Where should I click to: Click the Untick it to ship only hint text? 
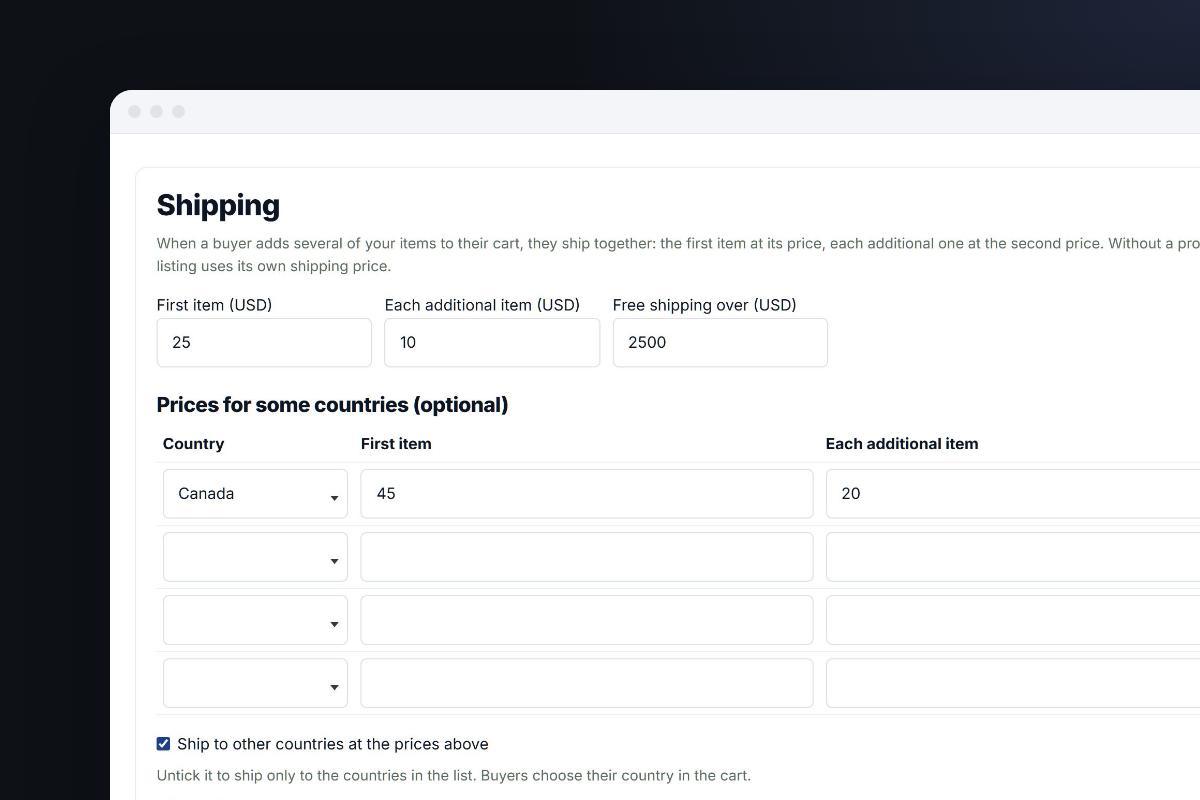pos(453,775)
